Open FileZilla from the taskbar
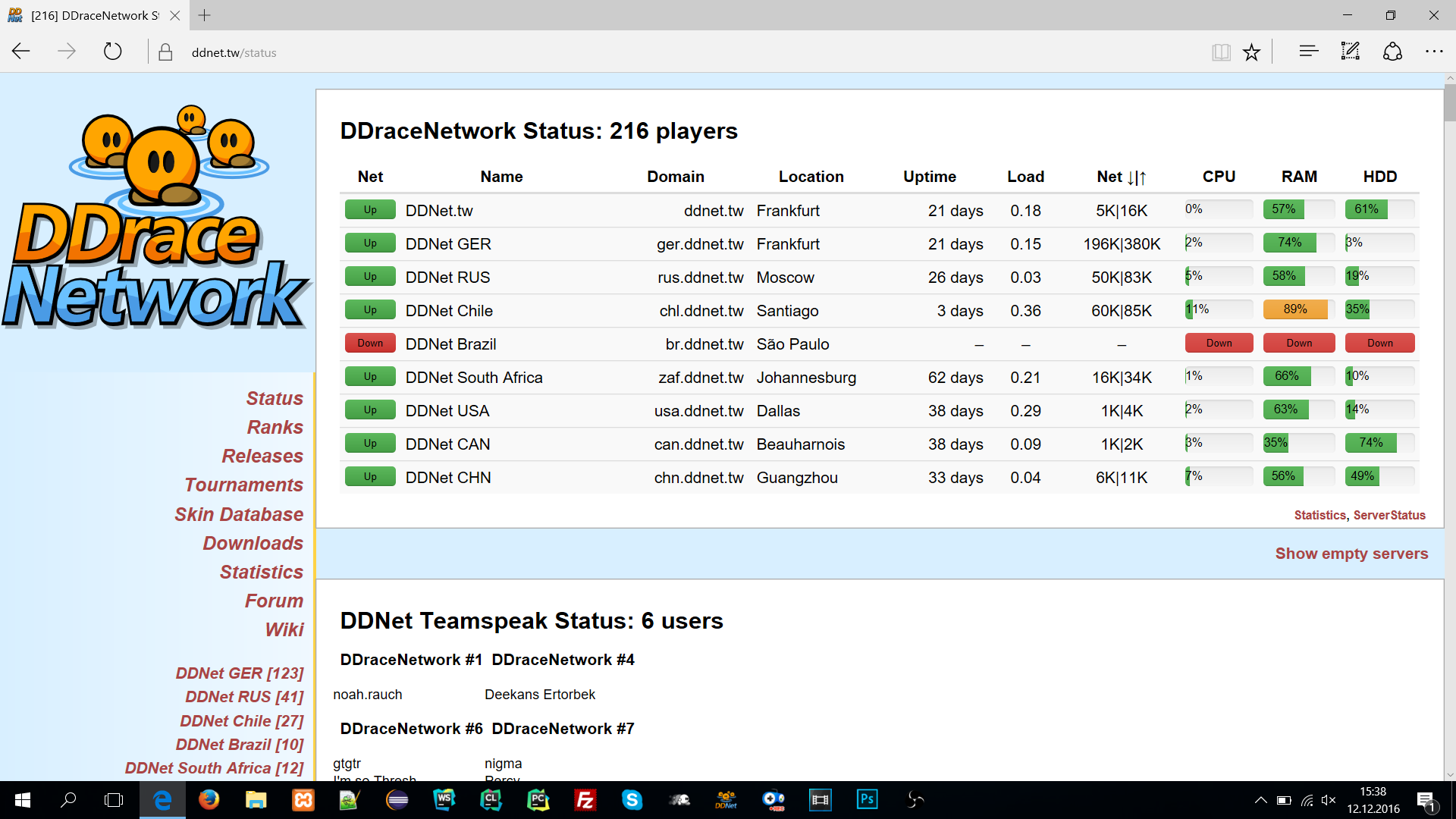The width and height of the screenshot is (1456, 819). pos(585,800)
